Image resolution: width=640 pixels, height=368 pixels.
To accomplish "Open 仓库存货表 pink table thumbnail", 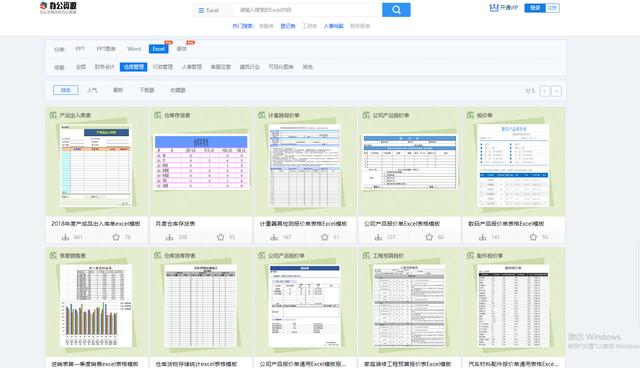I will [x=201, y=162].
